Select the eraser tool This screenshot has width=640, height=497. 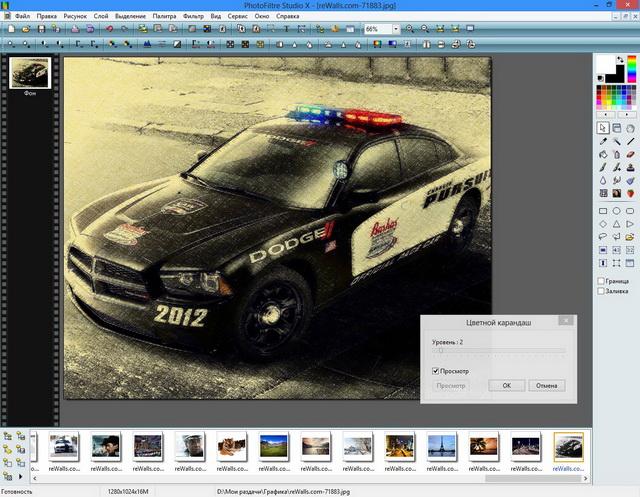pos(631,155)
